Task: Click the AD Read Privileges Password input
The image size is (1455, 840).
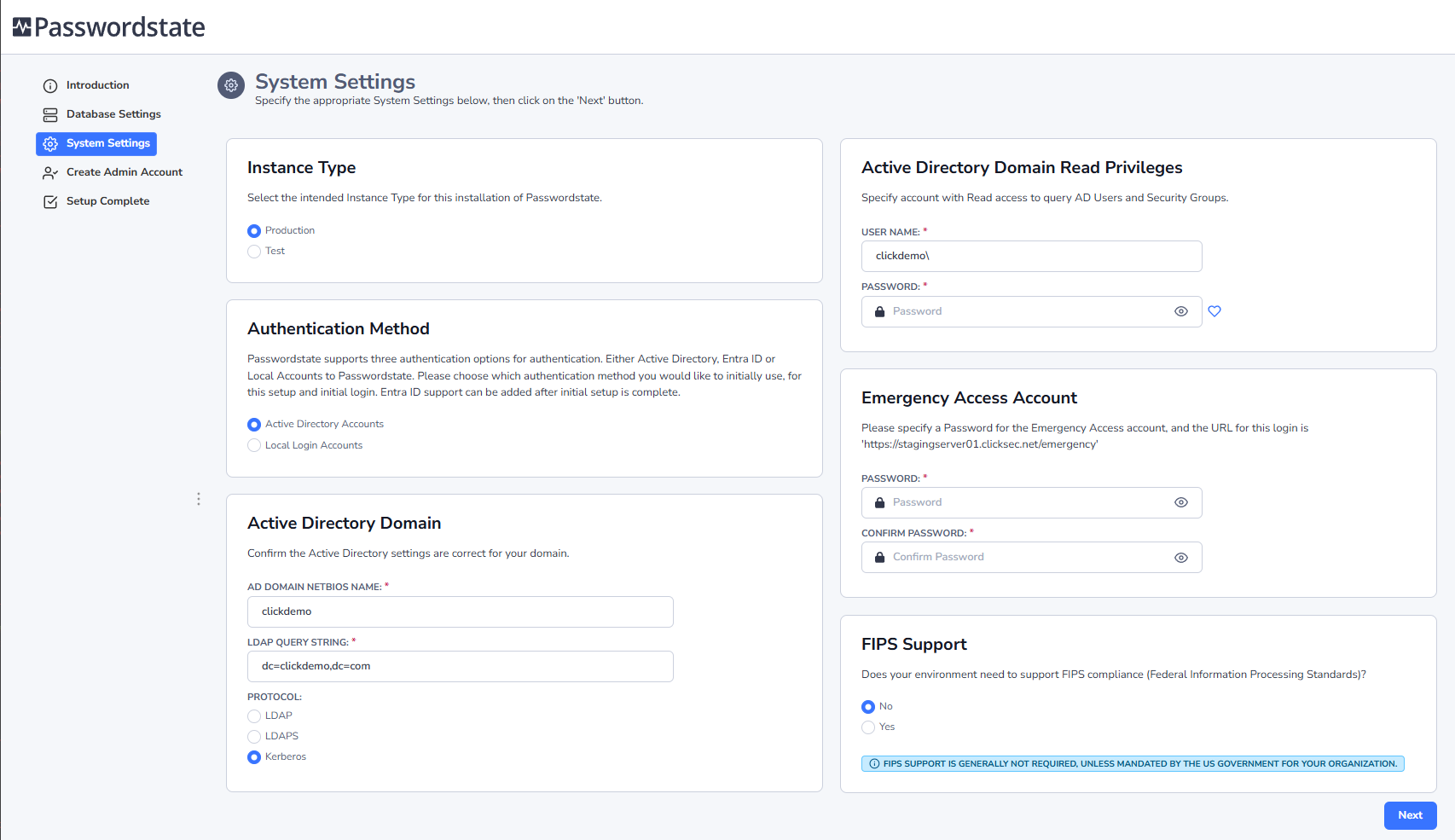Action: (1032, 312)
